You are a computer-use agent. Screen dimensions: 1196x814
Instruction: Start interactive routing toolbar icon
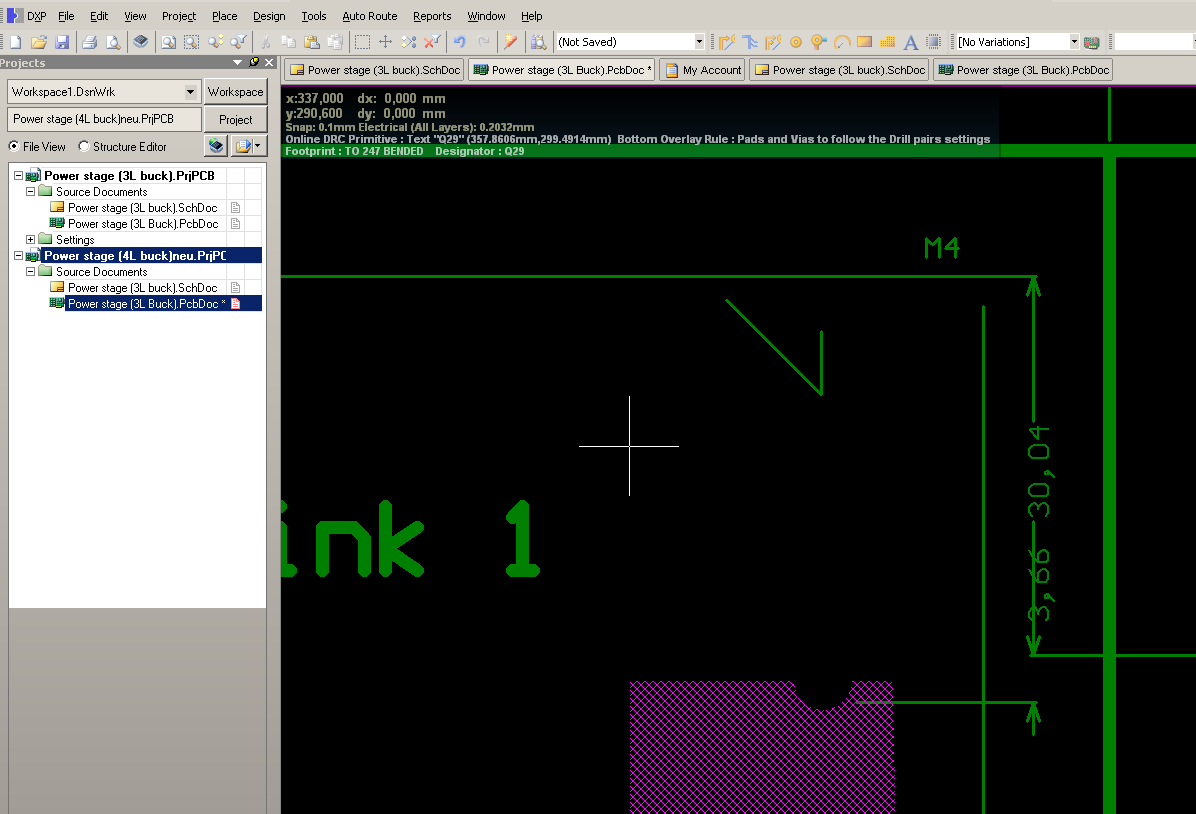[x=727, y=42]
